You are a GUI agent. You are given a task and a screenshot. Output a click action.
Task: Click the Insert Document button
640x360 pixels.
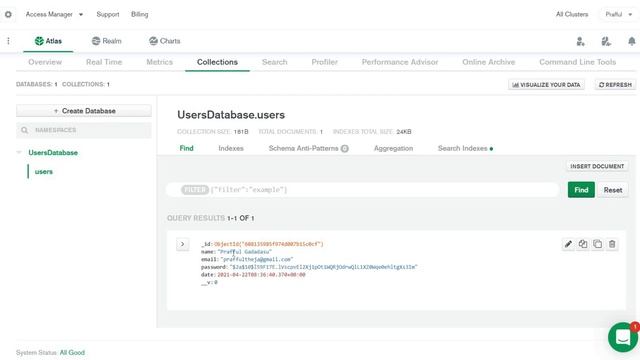(597, 166)
